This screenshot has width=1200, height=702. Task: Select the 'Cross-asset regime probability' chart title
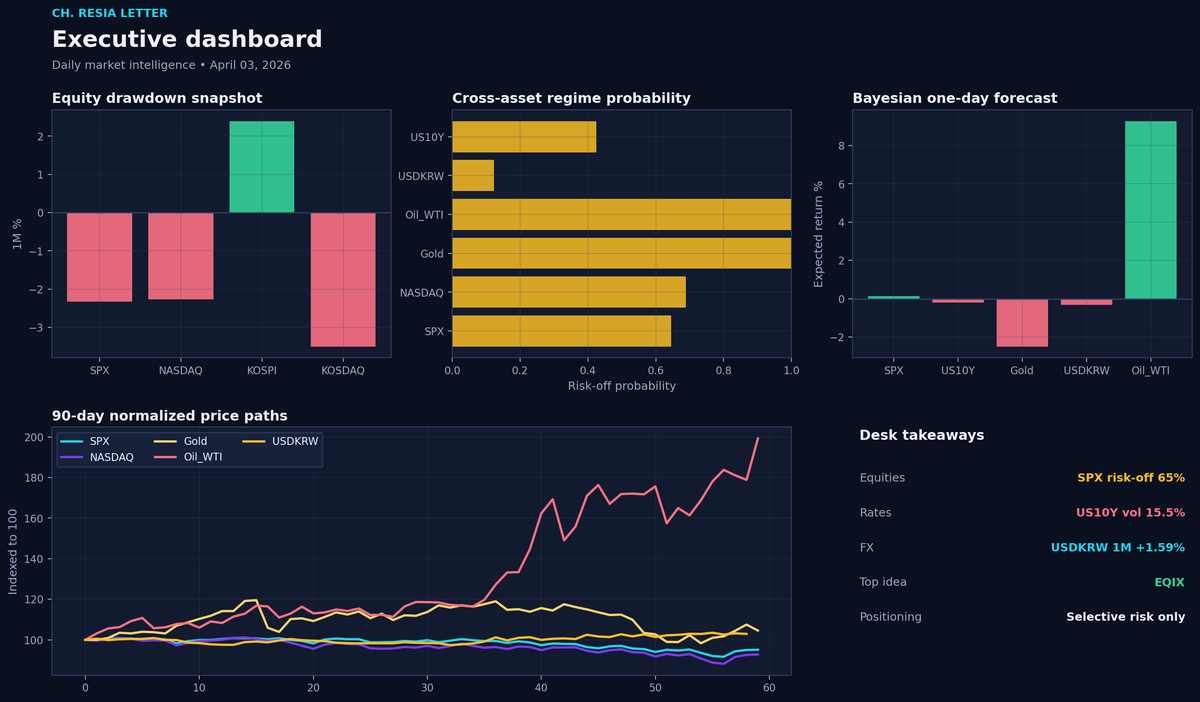[571, 98]
